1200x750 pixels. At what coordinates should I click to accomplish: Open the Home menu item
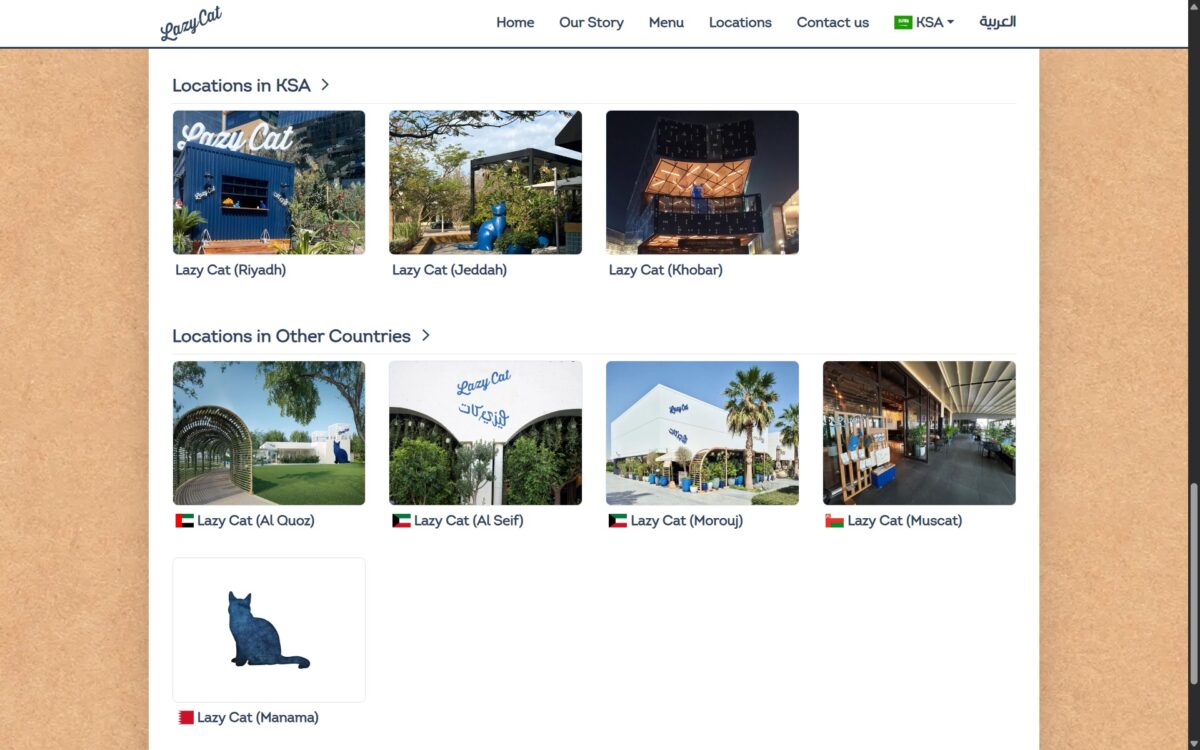point(515,22)
